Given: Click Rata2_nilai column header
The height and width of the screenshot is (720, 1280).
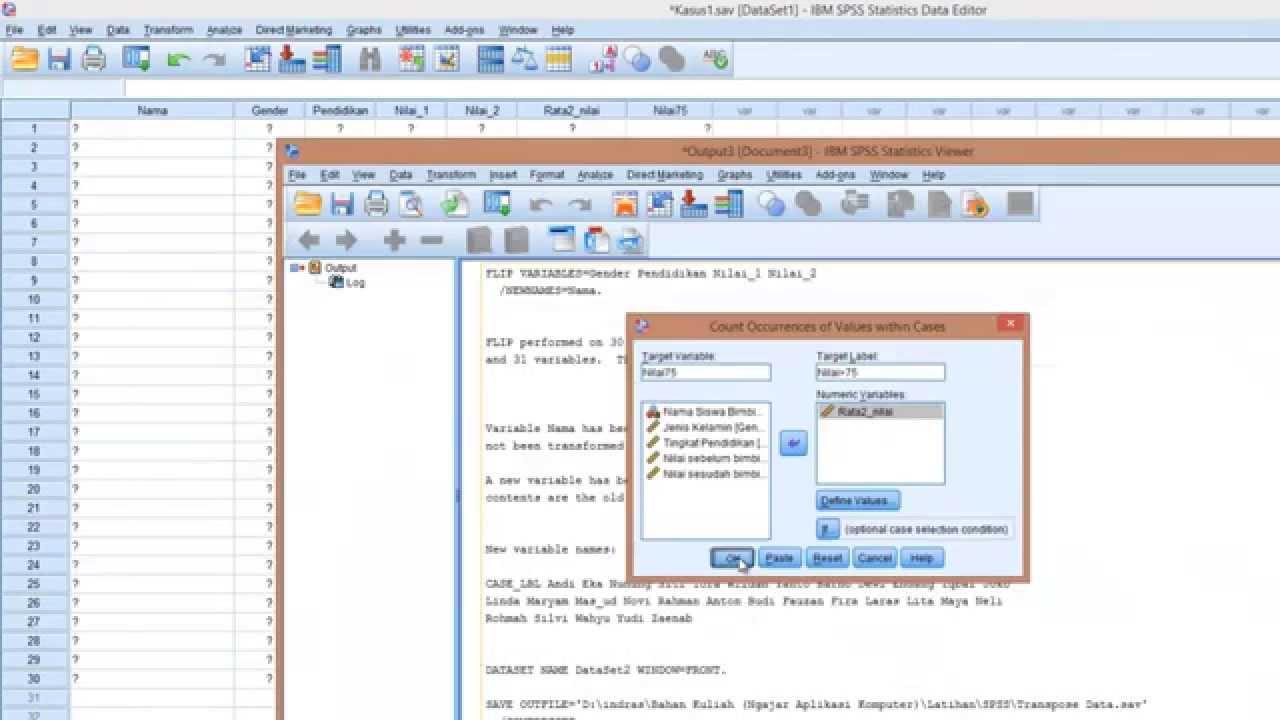Looking at the screenshot, I should 572,110.
